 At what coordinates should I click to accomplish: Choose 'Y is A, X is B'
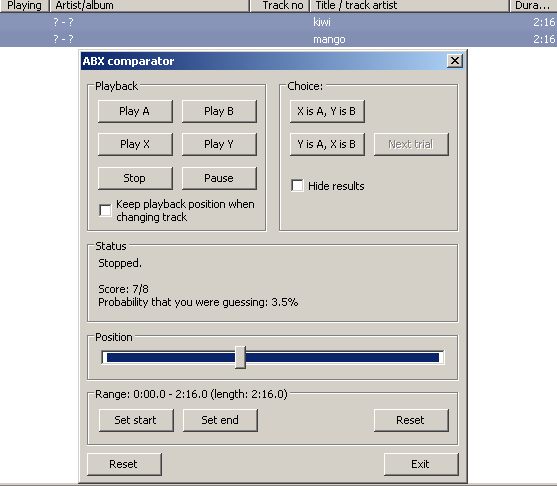pyautogui.click(x=327, y=144)
